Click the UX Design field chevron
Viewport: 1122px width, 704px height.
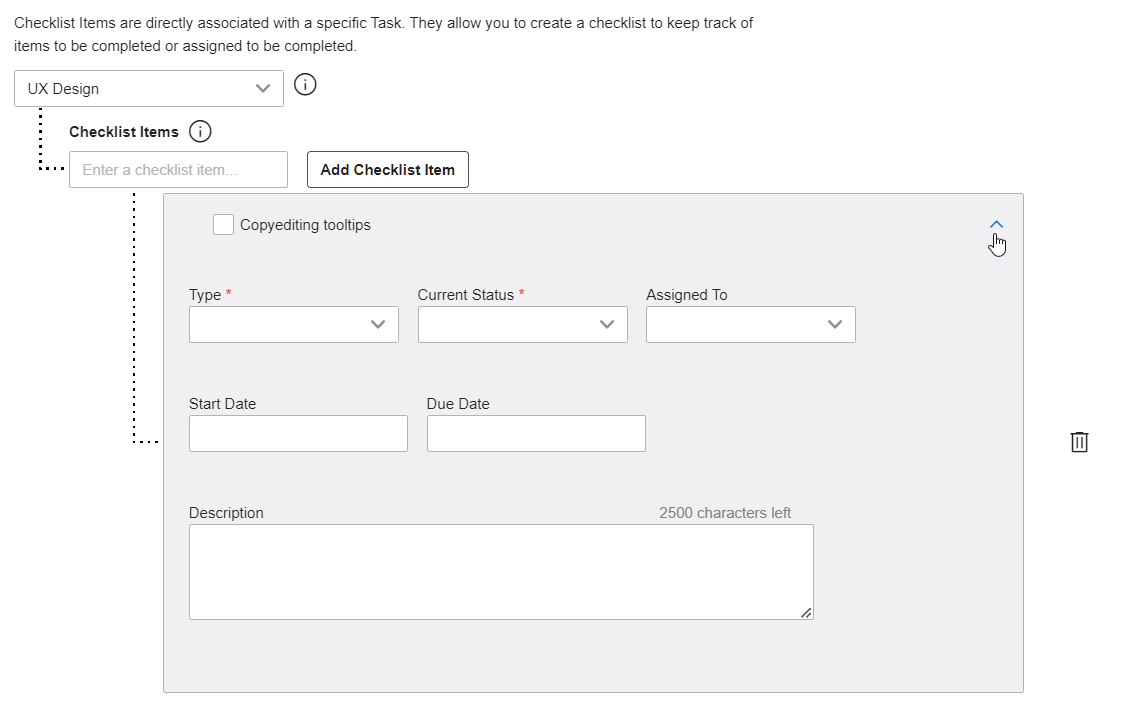tap(264, 88)
